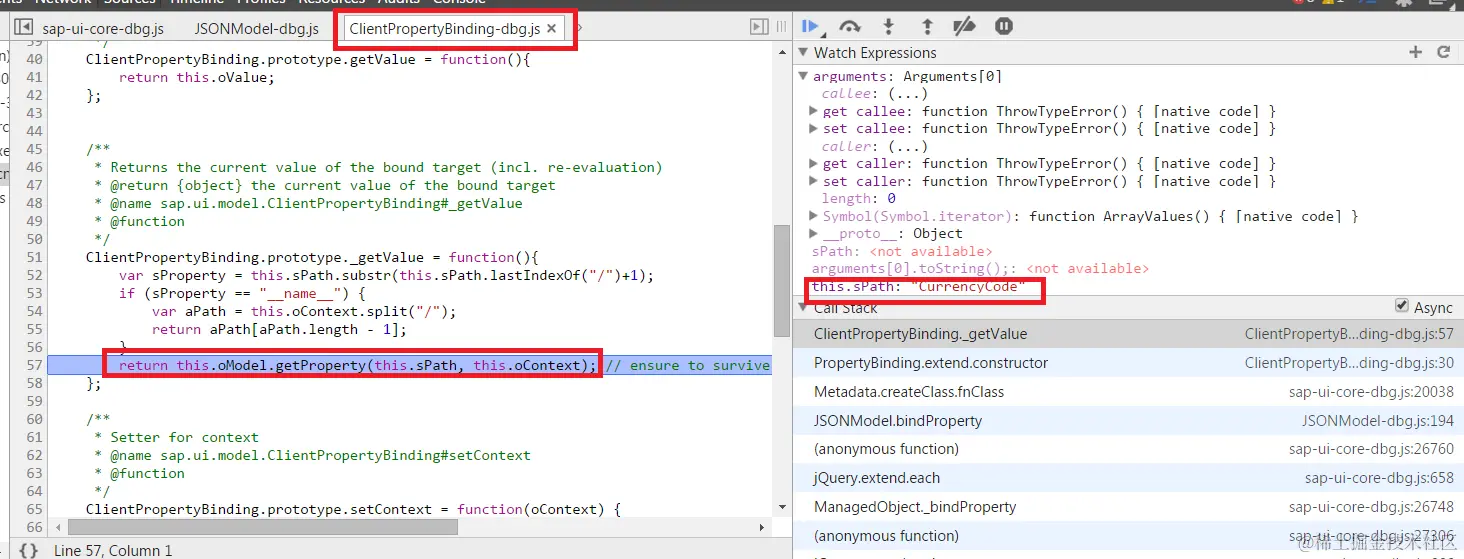Viewport: 1464px width, 559px height.
Task: Click the 'length: 0' property
Action: pyautogui.click(x=860, y=198)
